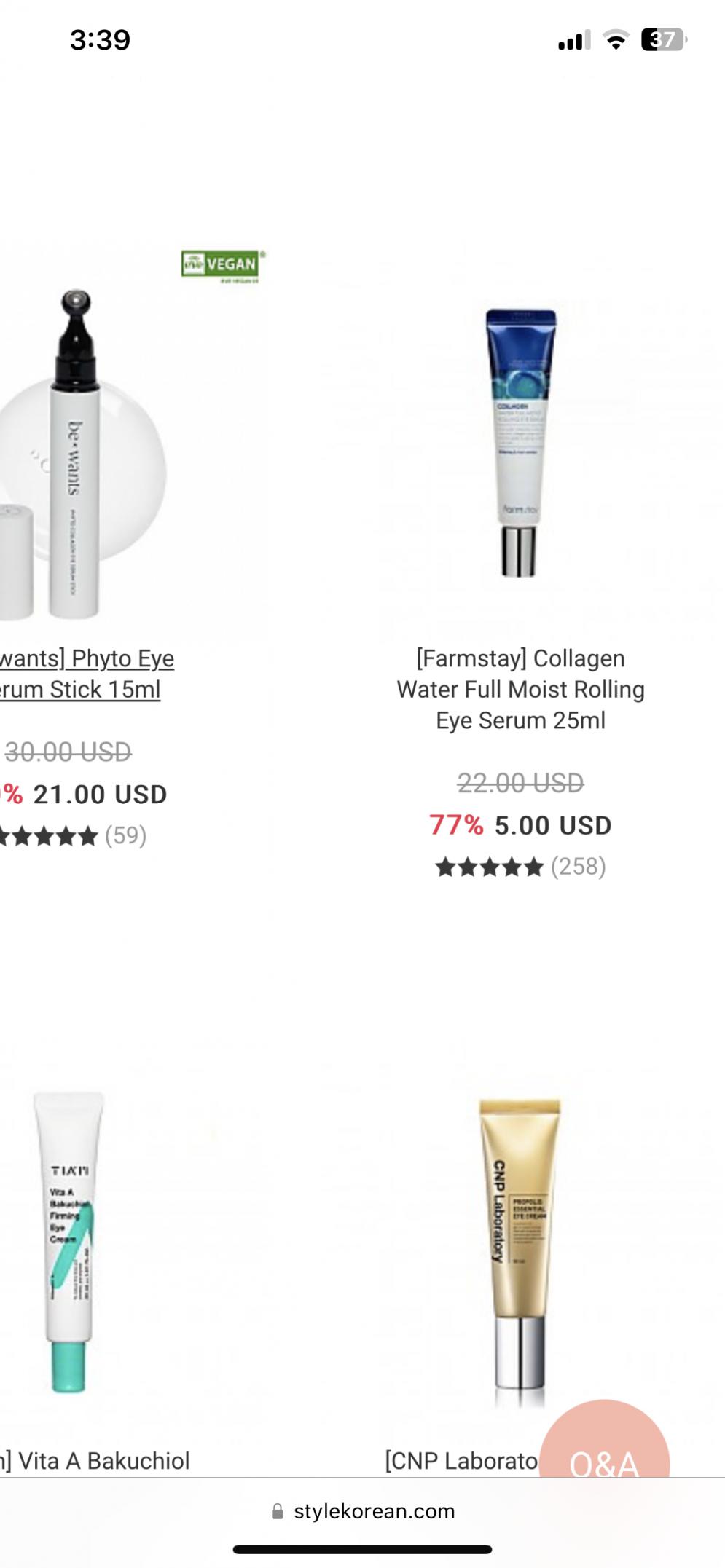Image resolution: width=725 pixels, height=1568 pixels.
Task: Tap the 3:39 clock in status bar
Action: (x=100, y=39)
